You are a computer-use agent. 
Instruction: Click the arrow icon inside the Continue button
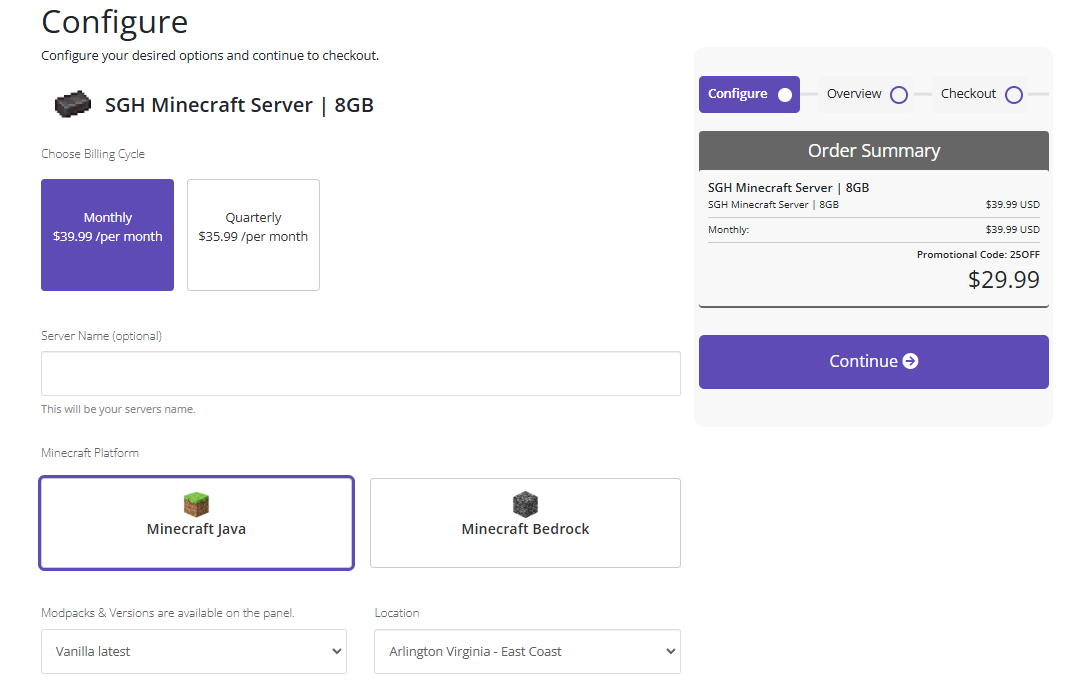[x=911, y=361]
